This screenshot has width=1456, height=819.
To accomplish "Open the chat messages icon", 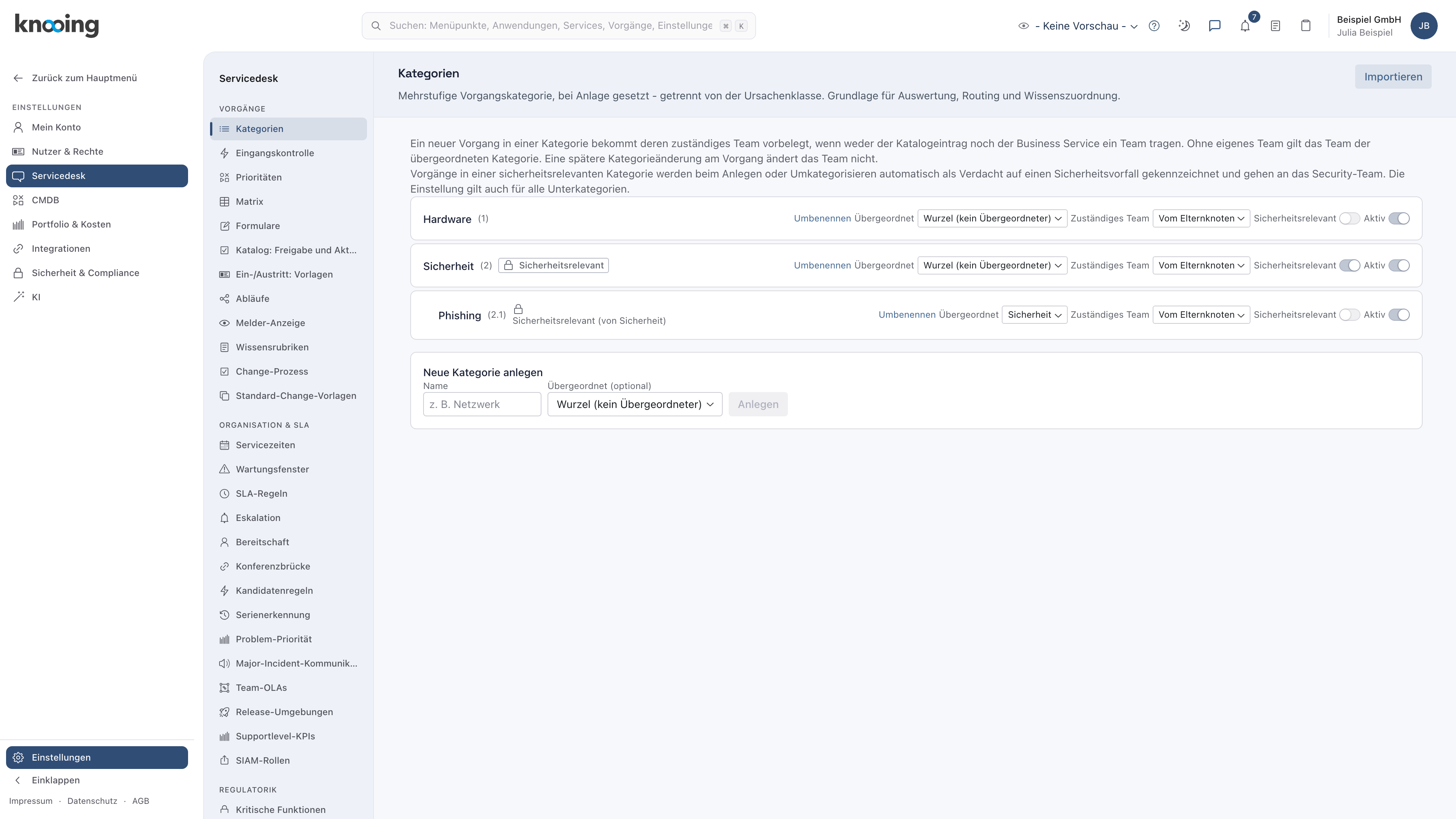I will (x=1214, y=26).
